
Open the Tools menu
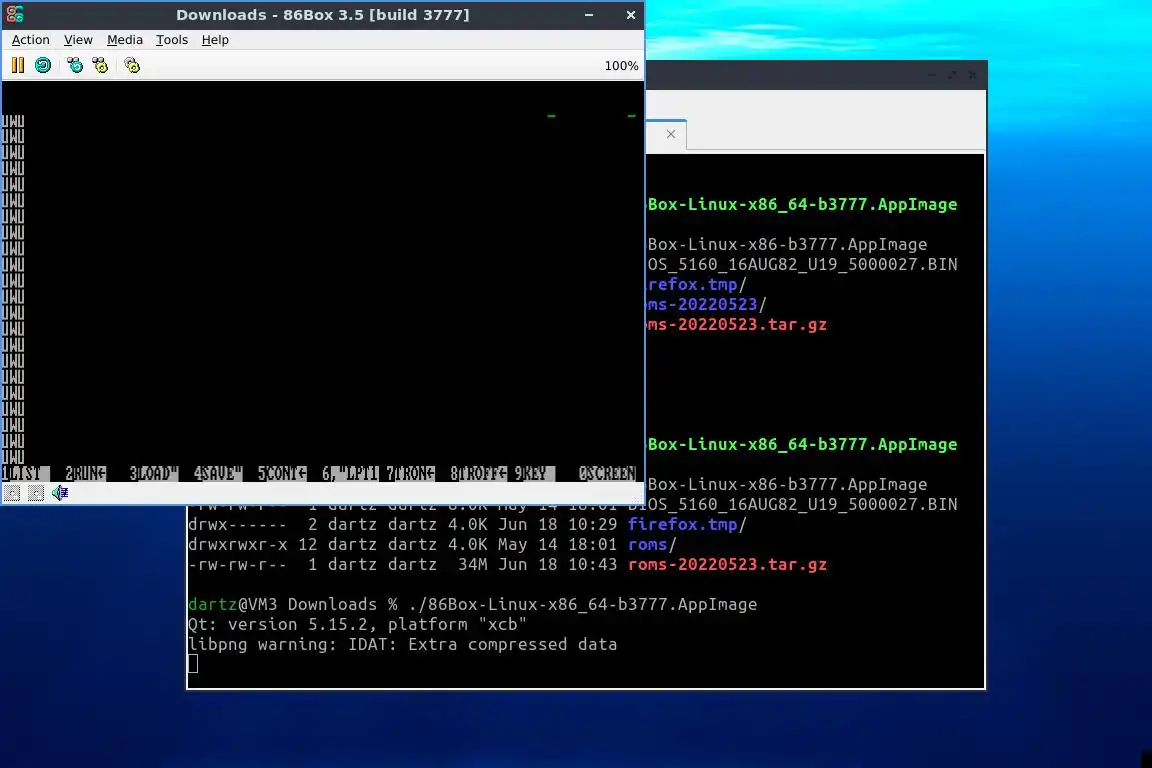click(x=172, y=40)
